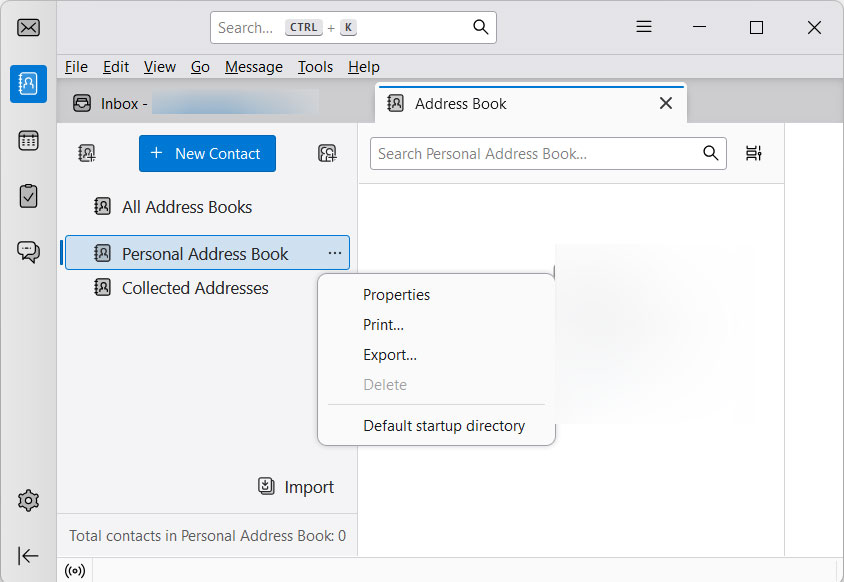Open the Personal Address Book options menu
This screenshot has height=582, width=844.
pos(335,253)
